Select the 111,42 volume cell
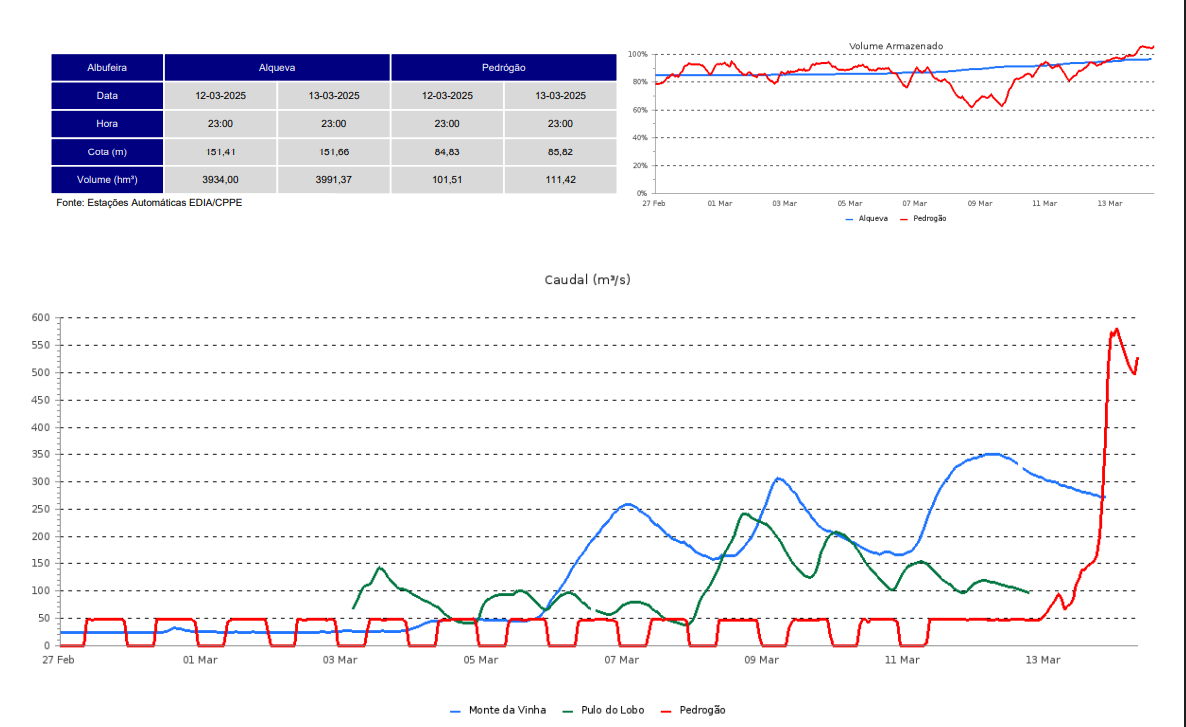This screenshot has height=727, width=1186. [x=561, y=180]
